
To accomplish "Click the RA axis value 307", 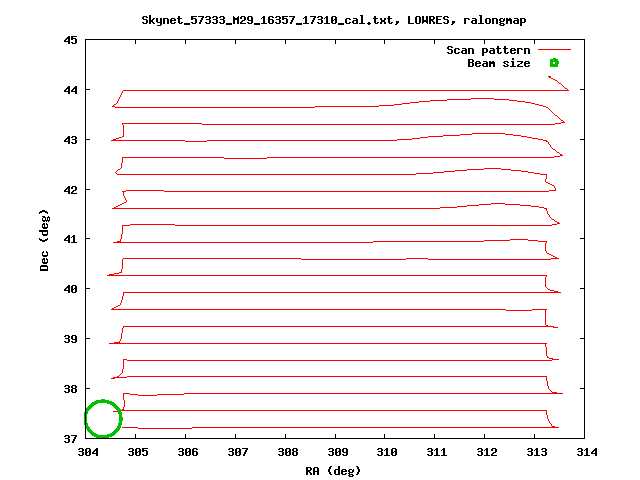I will coord(238,452).
